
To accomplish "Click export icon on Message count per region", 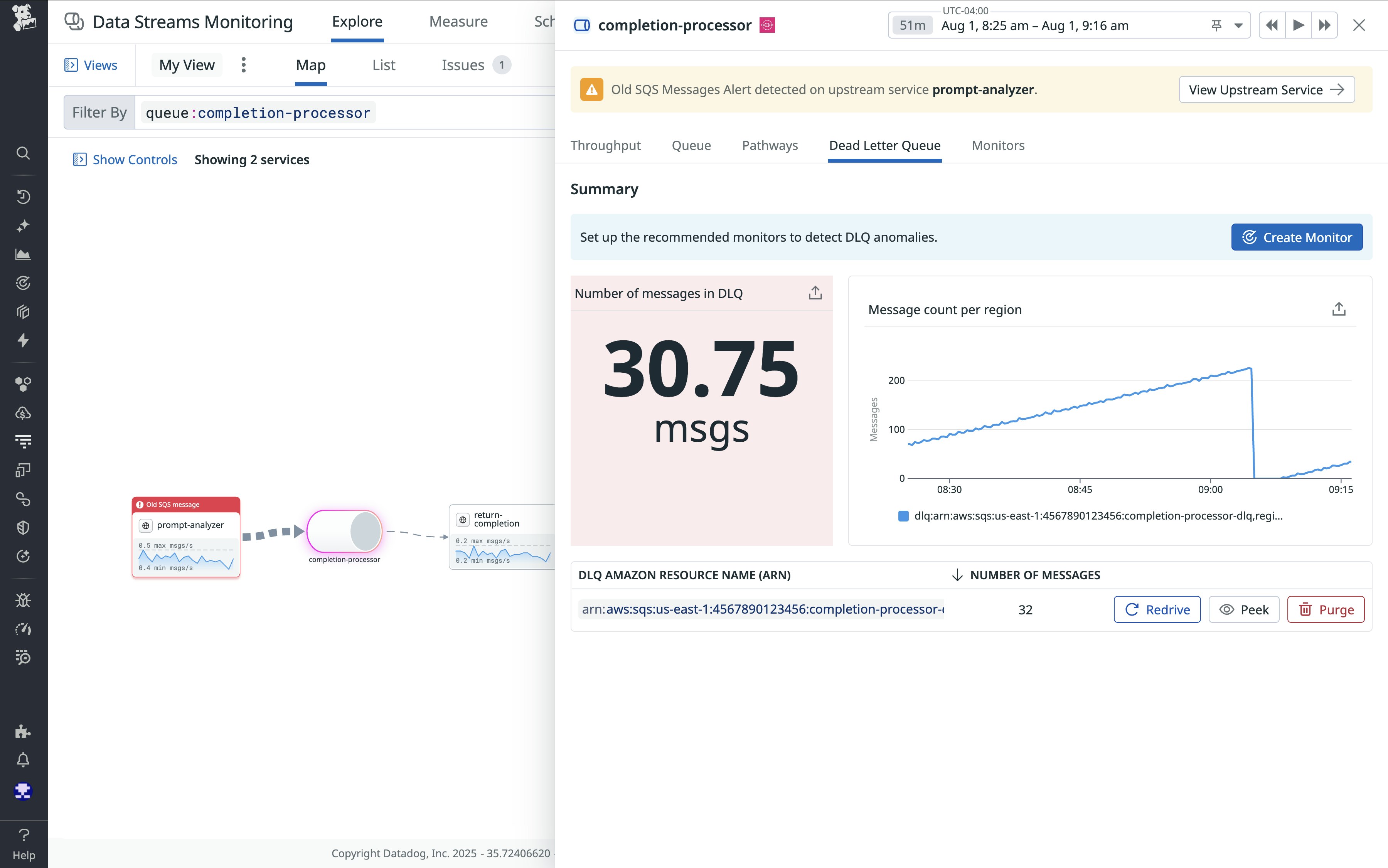I will click(x=1338, y=310).
